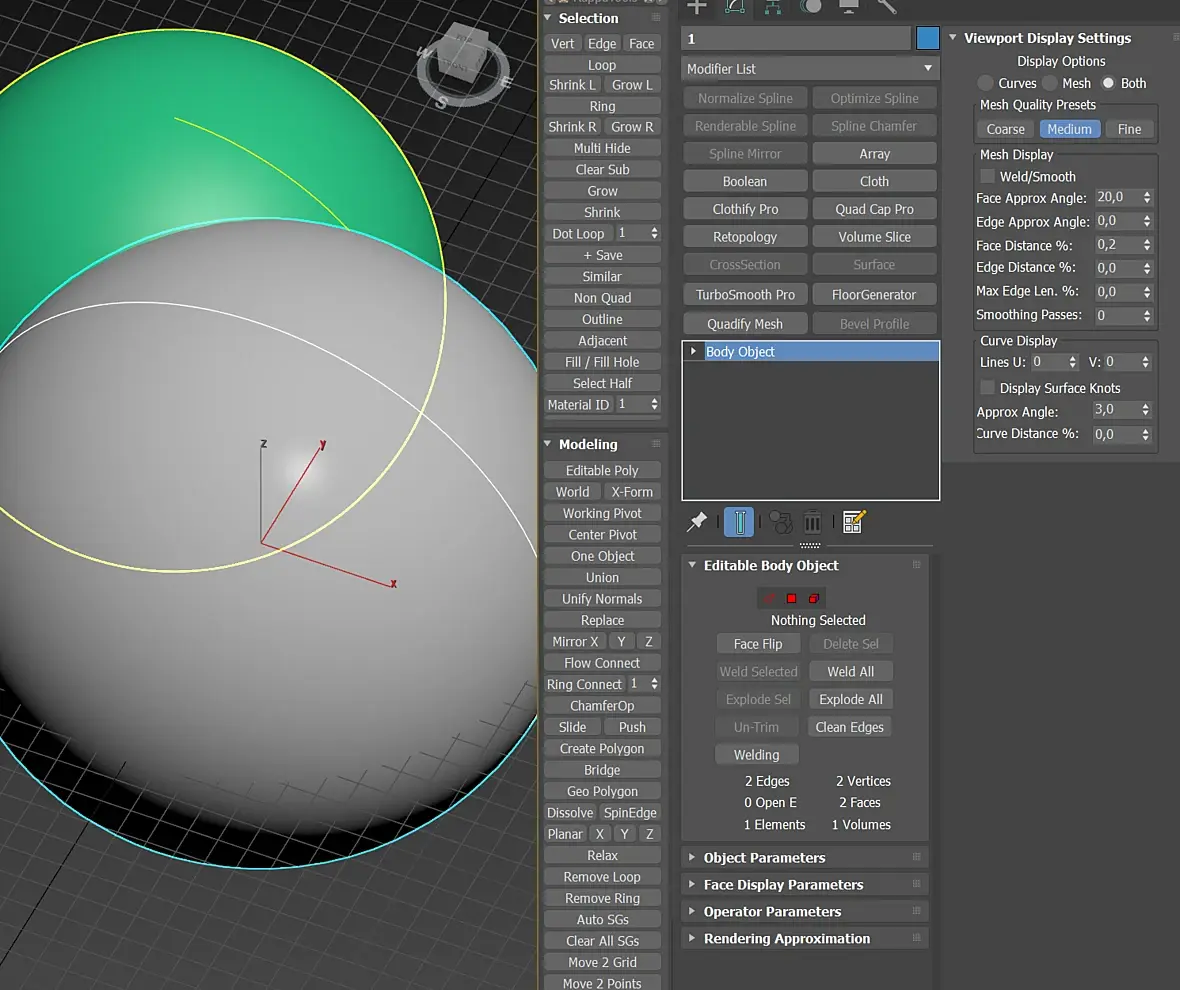Toggle Show End Result icon
This screenshot has width=1180, height=990.
point(739,522)
